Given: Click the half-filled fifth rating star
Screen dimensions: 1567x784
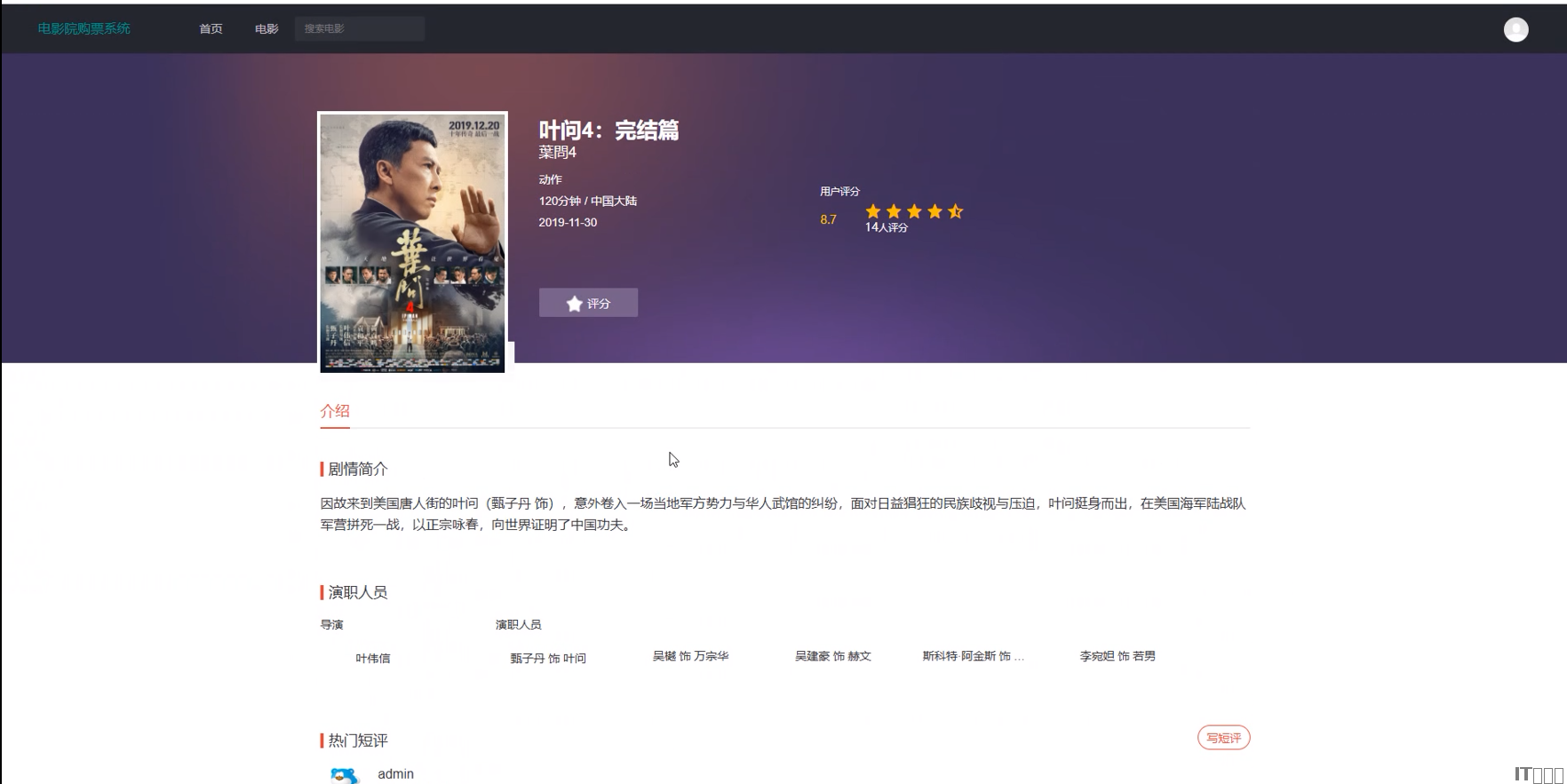Looking at the screenshot, I should click(x=955, y=211).
